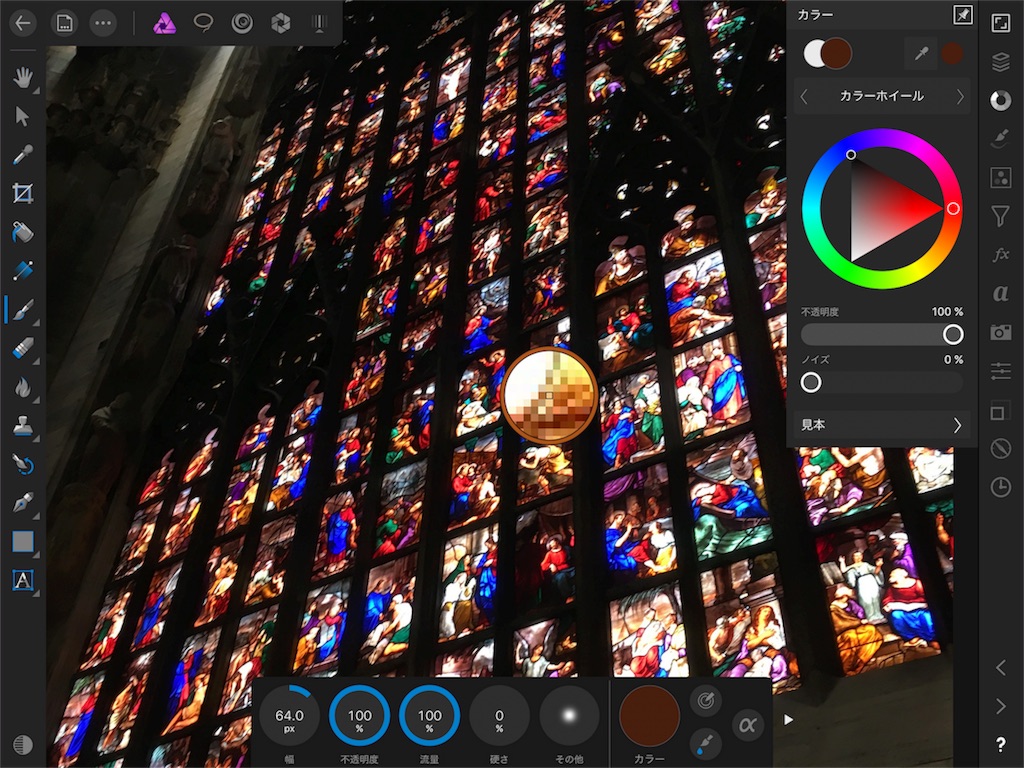Viewport: 1024px width, 768px height.
Task: Select the Rectangle shape tool
Action: (x=23, y=541)
